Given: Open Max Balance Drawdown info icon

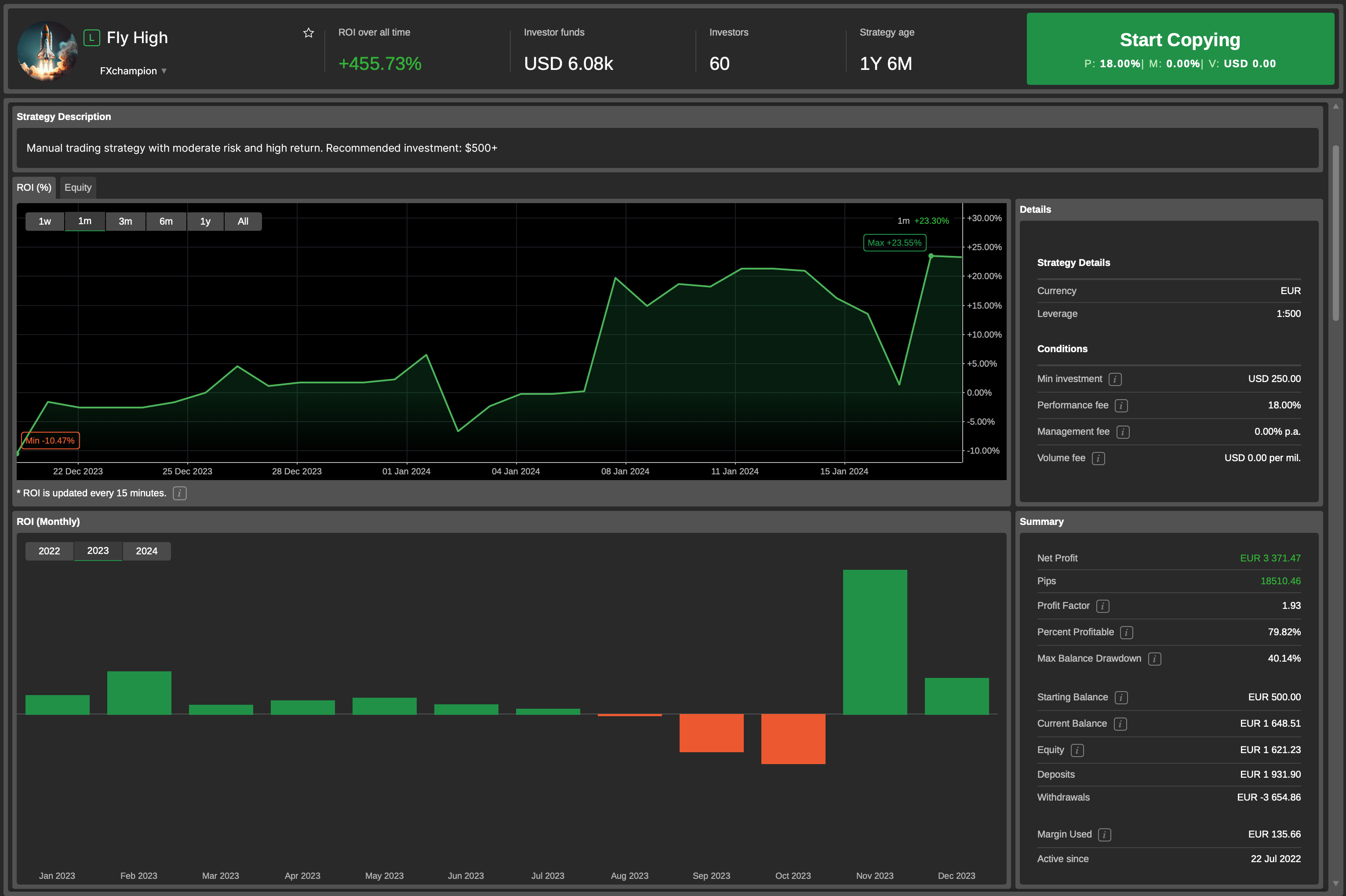Looking at the screenshot, I should click(1154, 658).
